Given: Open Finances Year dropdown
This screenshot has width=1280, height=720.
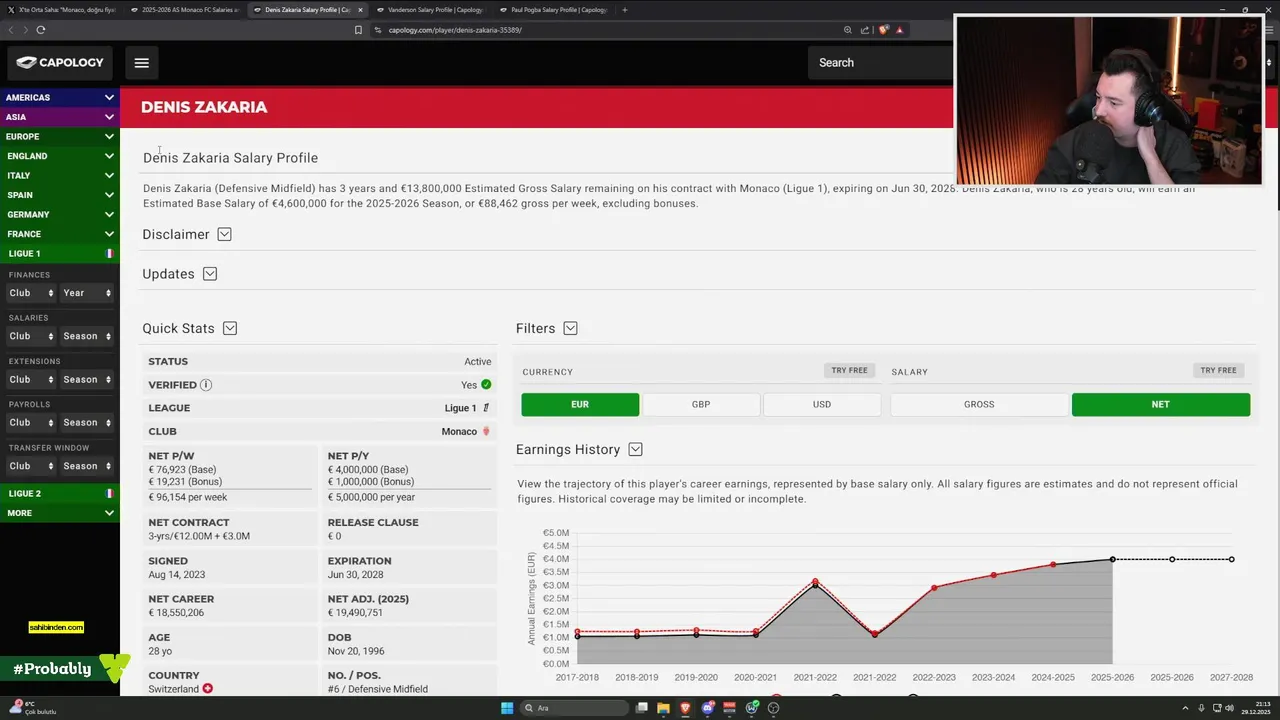Looking at the screenshot, I should tap(87, 293).
